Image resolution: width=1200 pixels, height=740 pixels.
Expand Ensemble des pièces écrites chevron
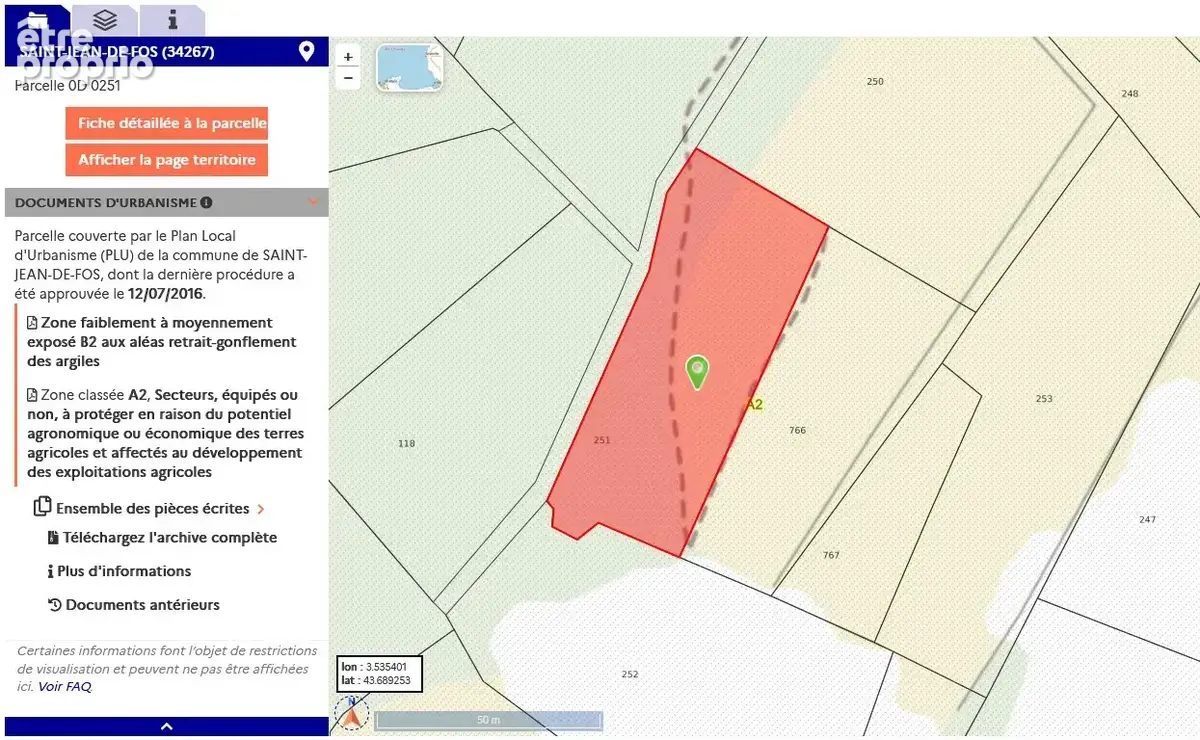261,509
